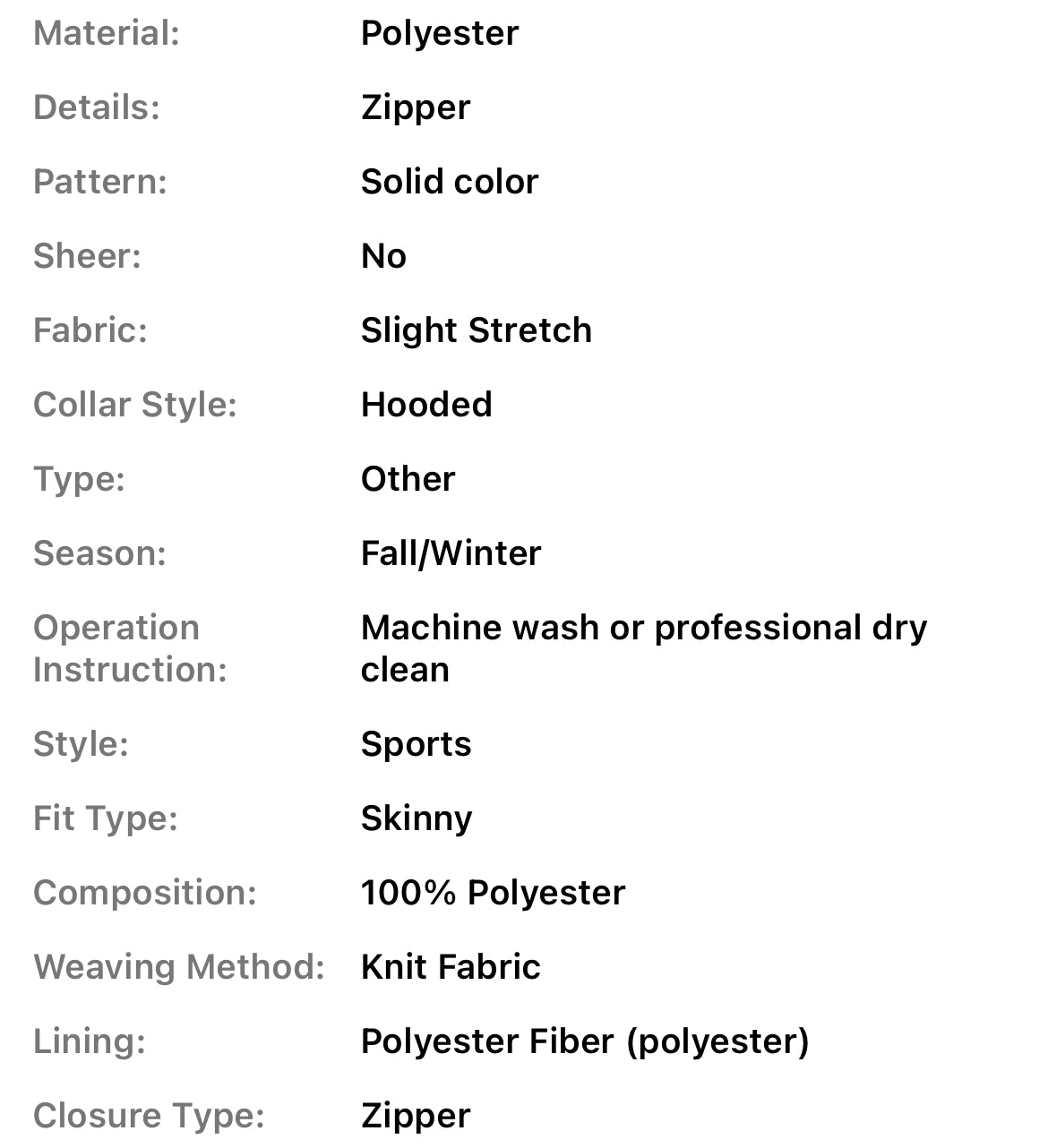Select the Slight Stretch fabric value
Image resolution: width=1048 pixels, height=1148 pixels.
pos(476,331)
